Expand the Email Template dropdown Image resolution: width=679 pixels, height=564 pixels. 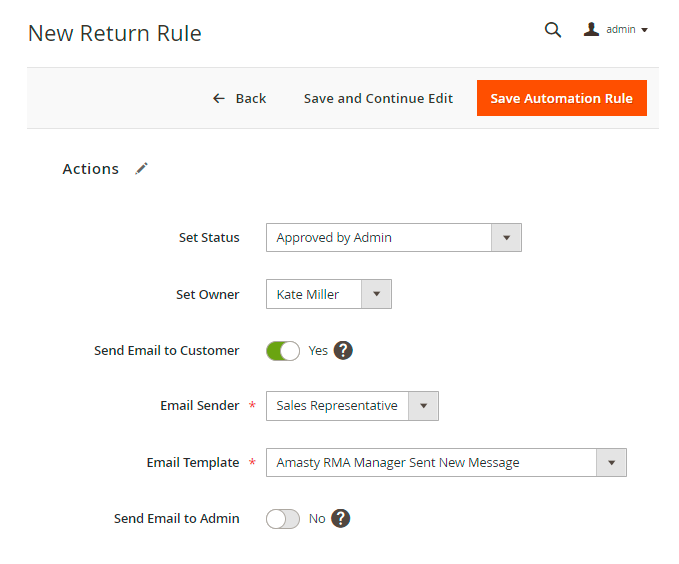(x=446, y=463)
